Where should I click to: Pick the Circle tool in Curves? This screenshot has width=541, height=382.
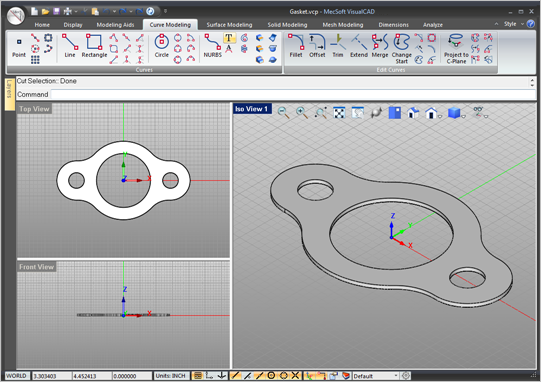coord(161,45)
